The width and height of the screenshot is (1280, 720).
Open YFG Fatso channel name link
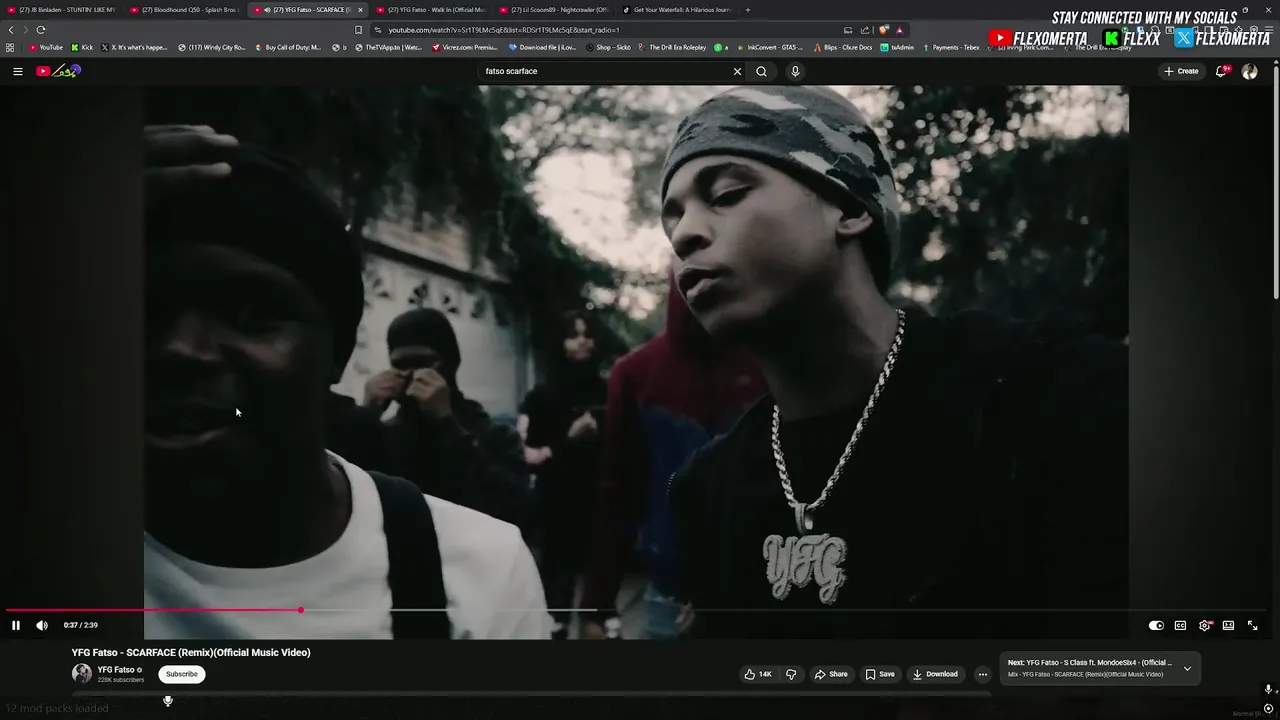(116, 670)
